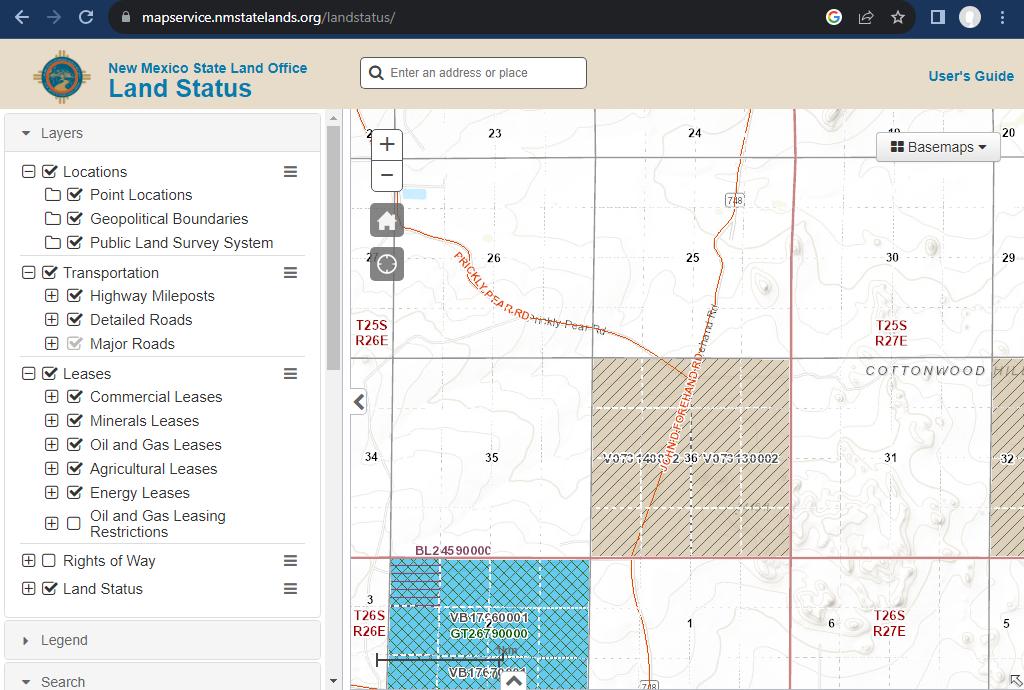Screen dimensions: 1024x690
Task: Click the Land Status title
Action: pyautogui.click(x=180, y=88)
